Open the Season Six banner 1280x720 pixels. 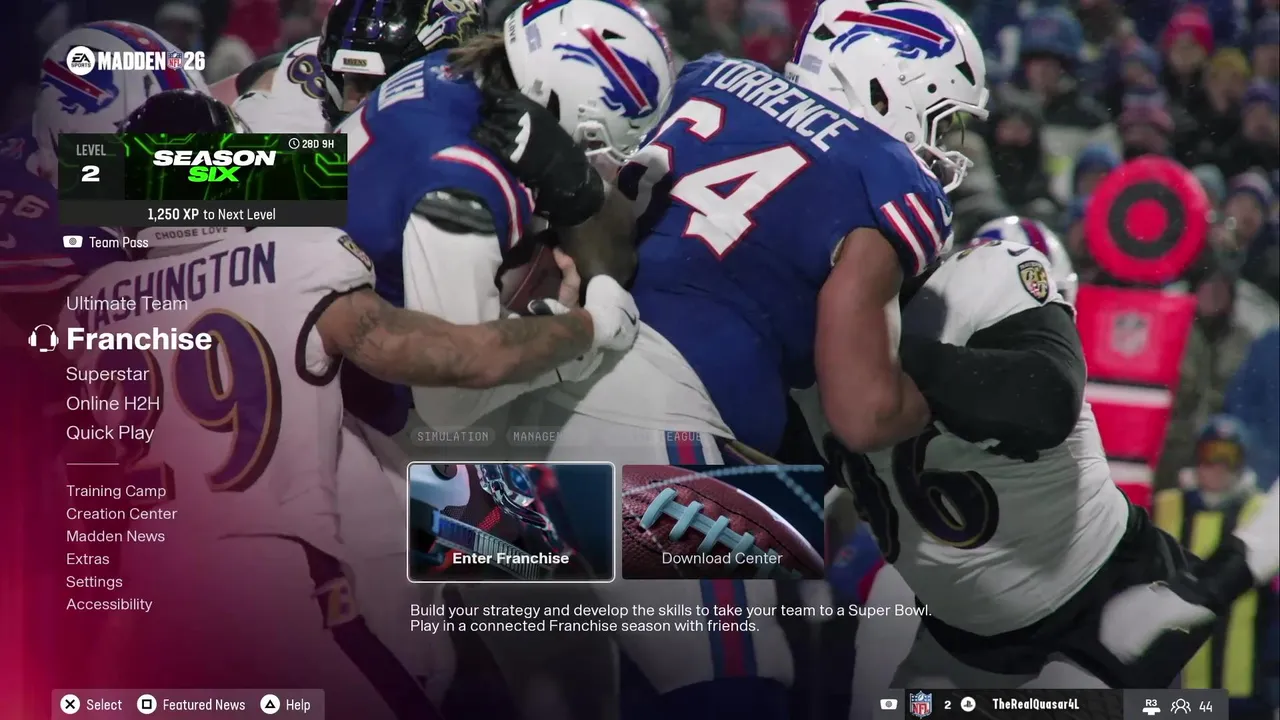[236, 166]
